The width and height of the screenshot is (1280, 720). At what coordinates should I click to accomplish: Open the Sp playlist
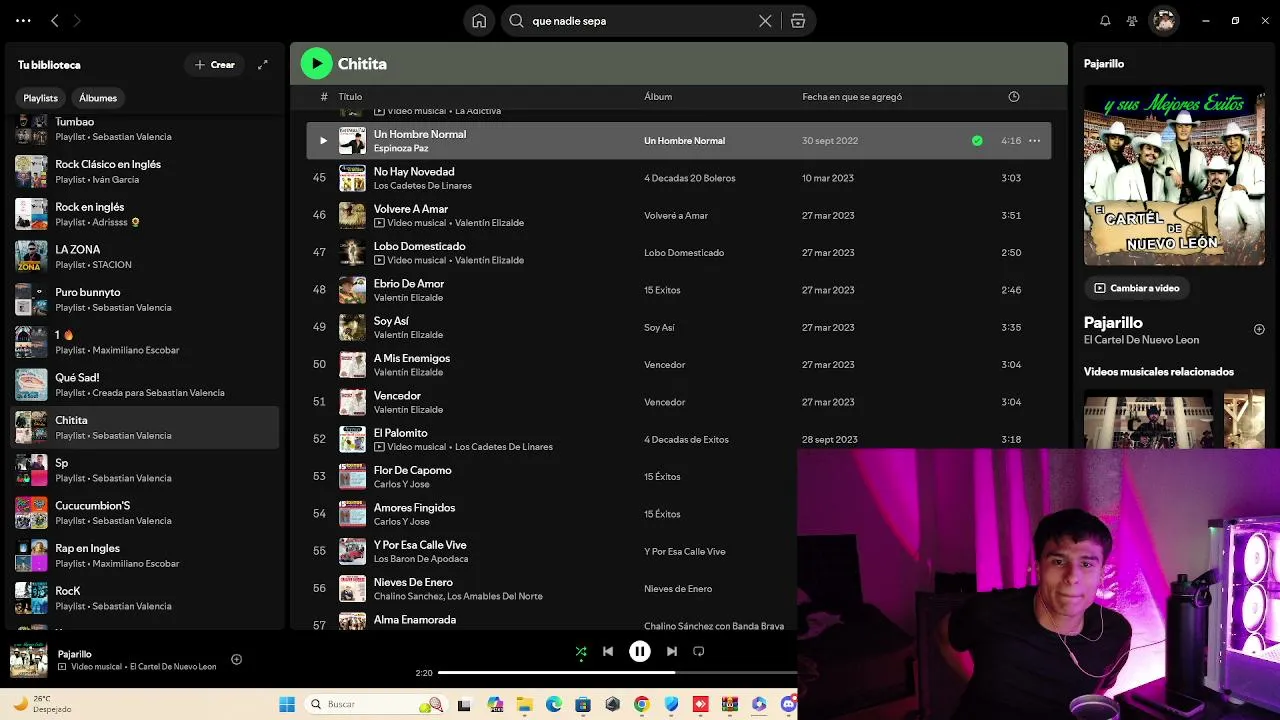tap(145, 470)
